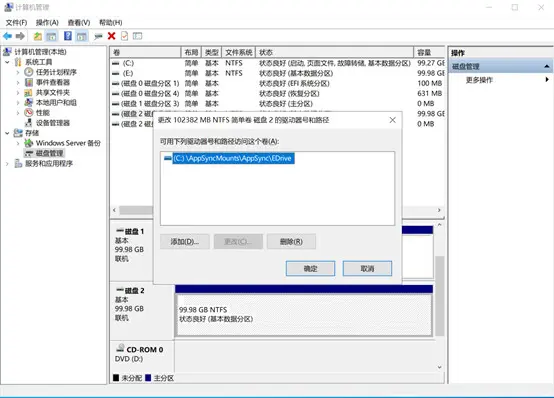Select 磁盘管理 in the tree
This screenshot has width=554, height=398.
coord(49,153)
